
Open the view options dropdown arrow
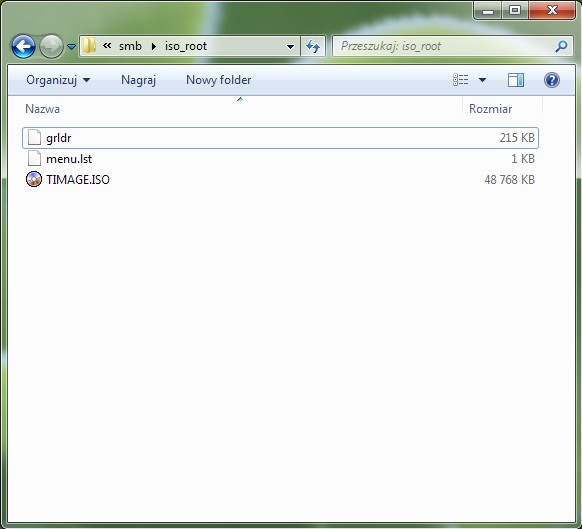coord(483,80)
